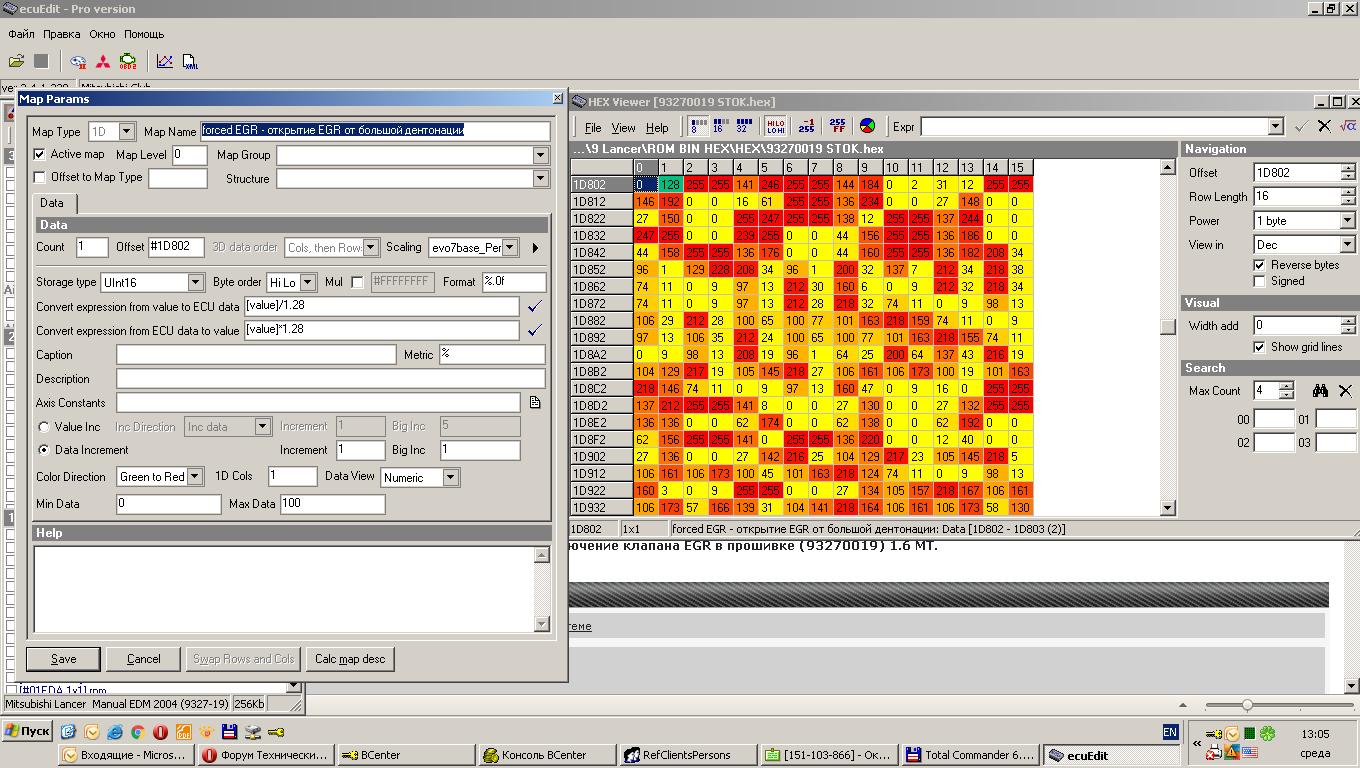Click the Mitsubishi logo toolbar icon

[x=103, y=62]
